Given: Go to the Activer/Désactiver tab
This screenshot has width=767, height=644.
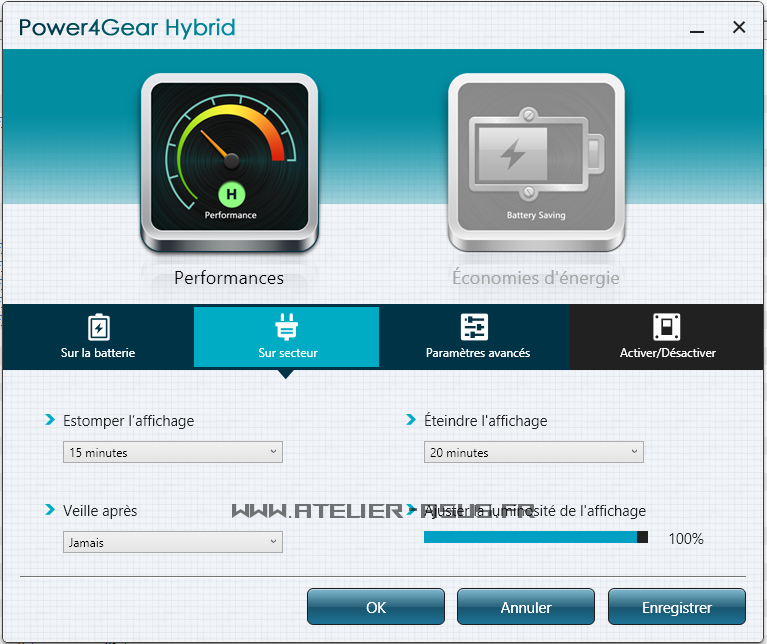Looking at the screenshot, I should pyautogui.click(x=667, y=338).
